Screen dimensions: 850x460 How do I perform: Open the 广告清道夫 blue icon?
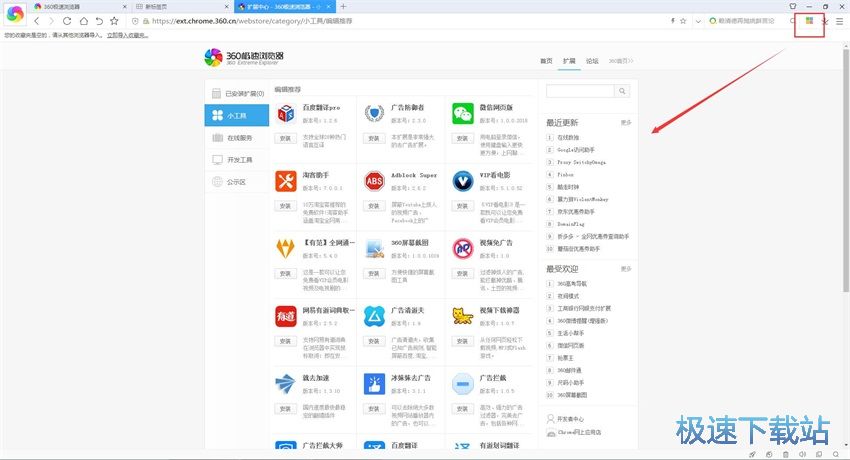374,316
